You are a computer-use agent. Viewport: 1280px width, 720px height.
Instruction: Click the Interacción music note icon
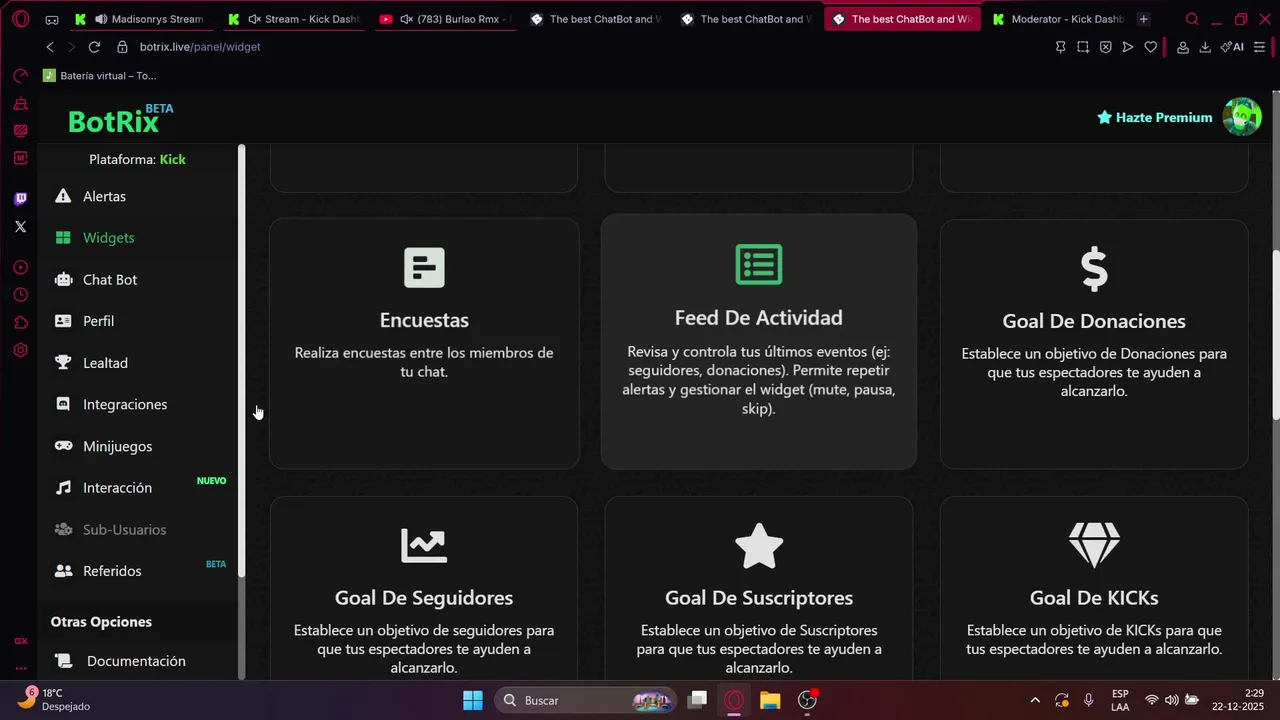click(63, 488)
